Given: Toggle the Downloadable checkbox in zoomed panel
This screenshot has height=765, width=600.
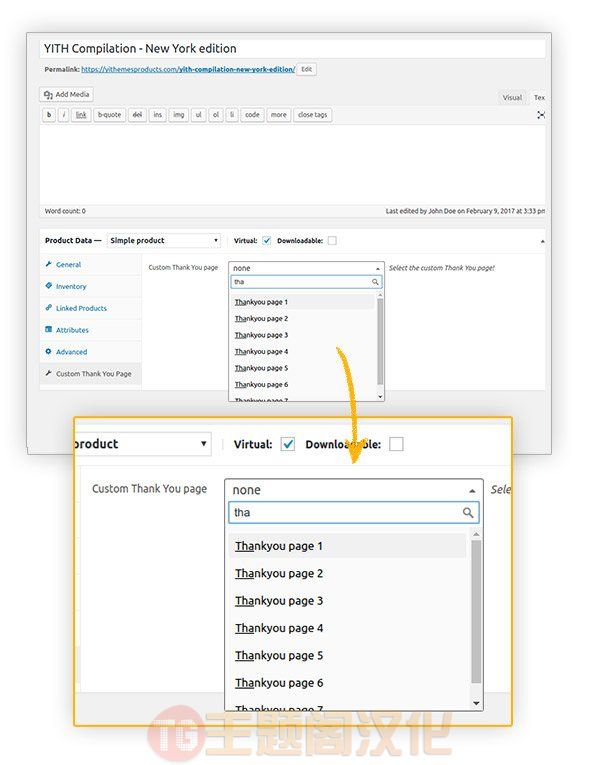Looking at the screenshot, I should coord(396,444).
